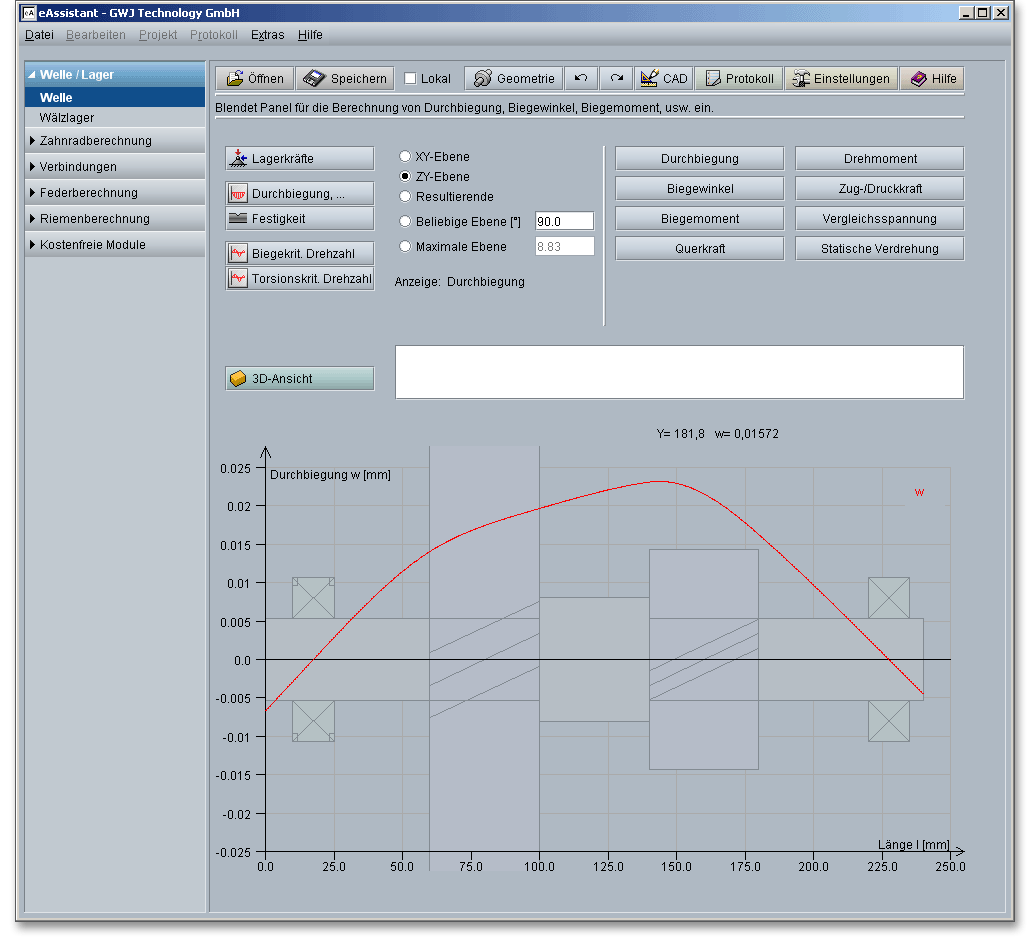Choose the Maximale Ebene radio option
This screenshot has width=1030, height=937.
click(x=405, y=246)
